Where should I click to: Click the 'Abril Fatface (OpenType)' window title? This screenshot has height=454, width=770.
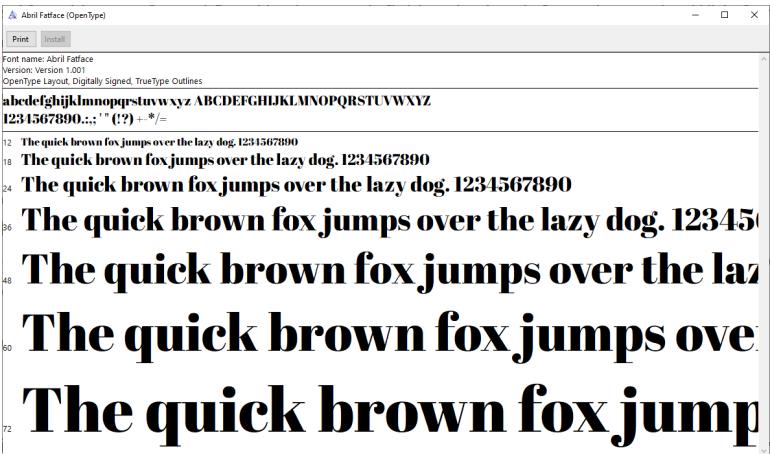(63, 15)
